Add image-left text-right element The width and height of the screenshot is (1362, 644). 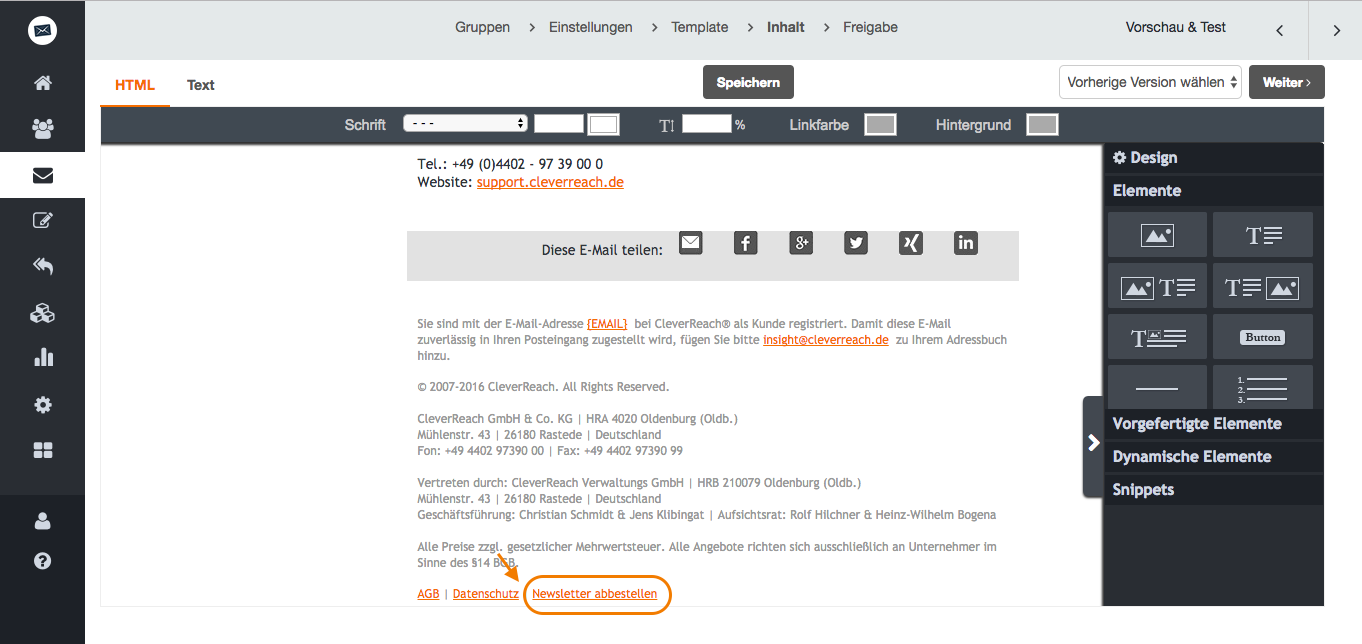1157,287
